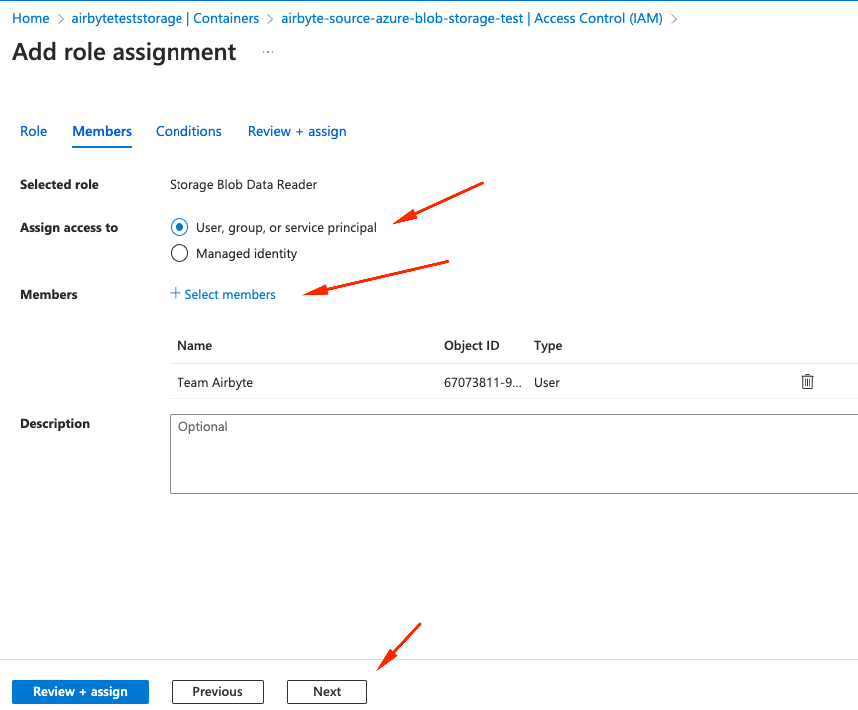Viewport: 858px width, 710px height.
Task: Proceed with the Next button
Action: pyautogui.click(x=327, y=691)
